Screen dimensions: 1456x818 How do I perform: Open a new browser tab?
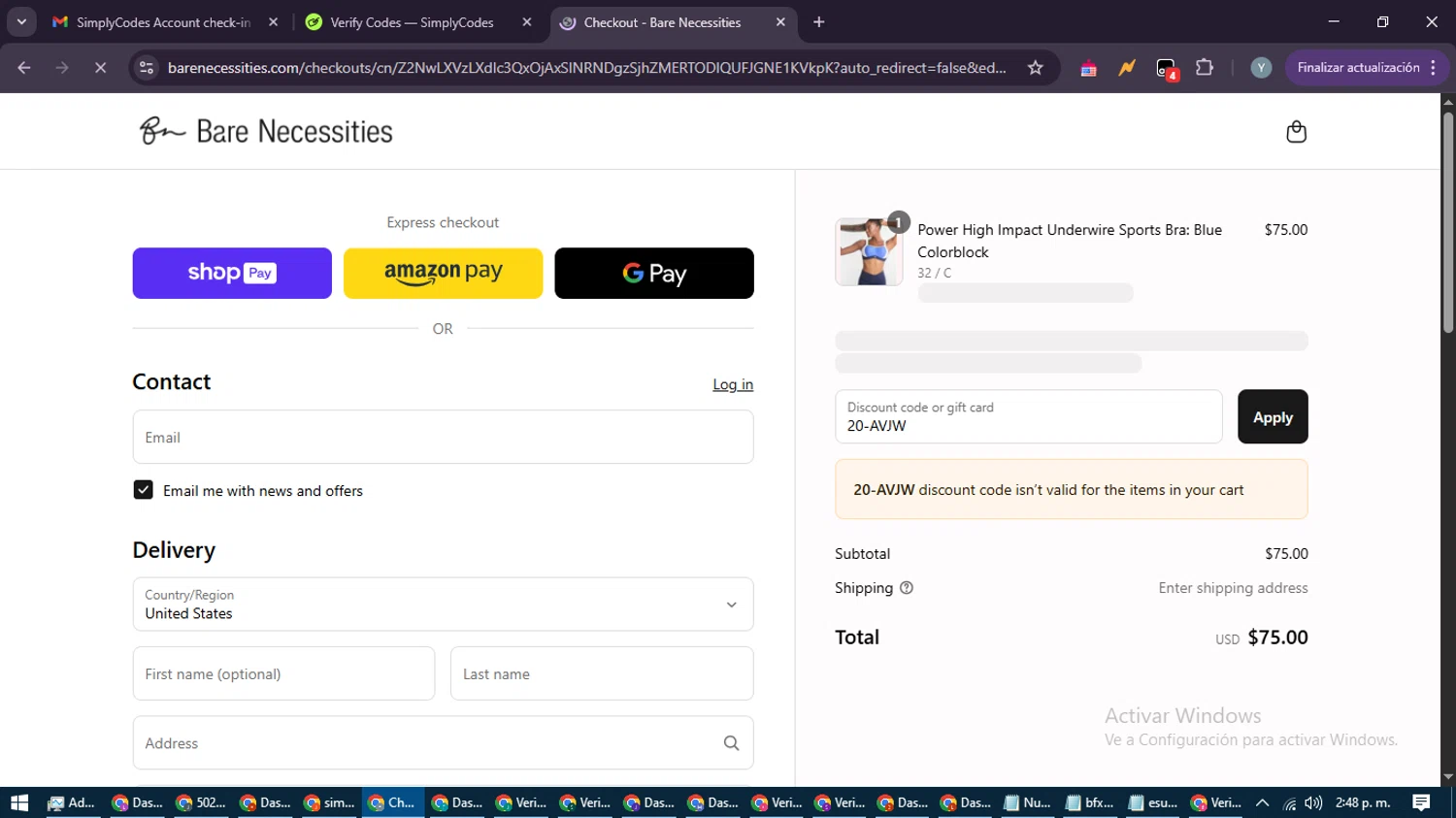point(819,22)
